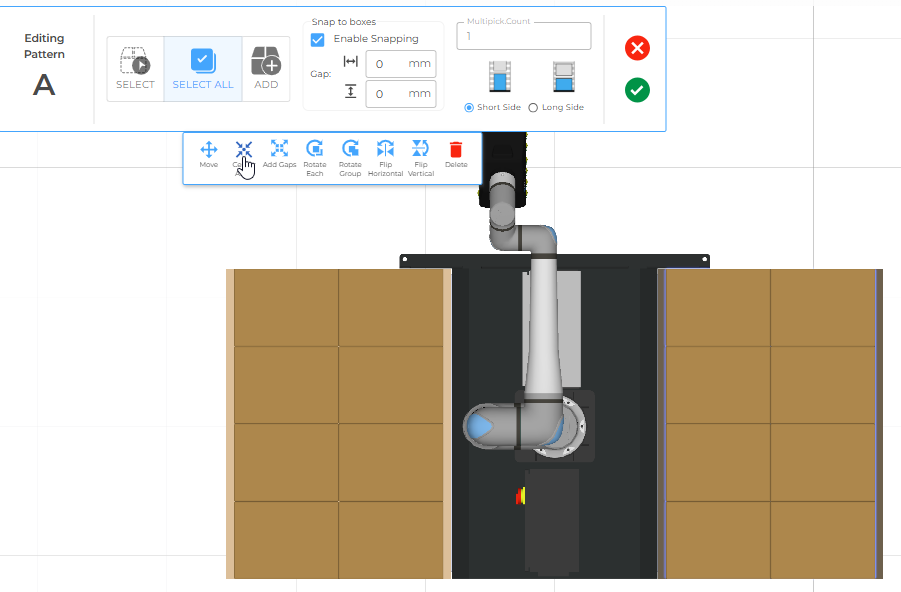Click the long side gripper illustration
Image resolution: width=901 pixels, height=592 pixels.
click(564, 76)
